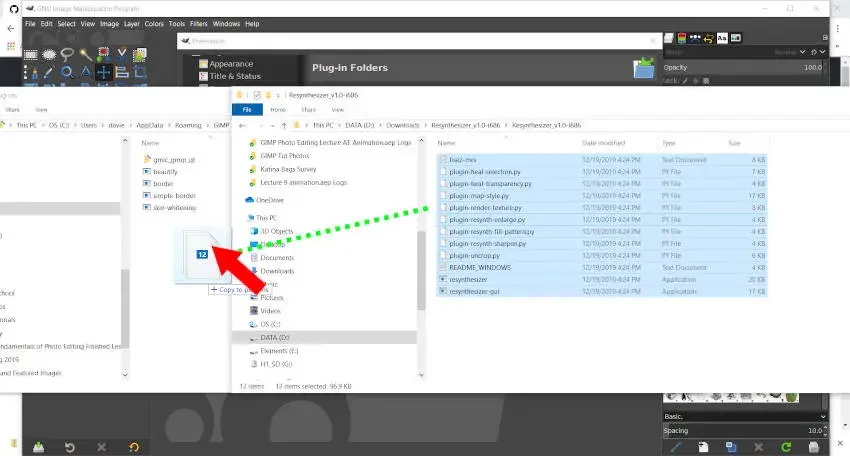Sort files by Date modified column header
The image size is (850, 456).
coord(603,143)
